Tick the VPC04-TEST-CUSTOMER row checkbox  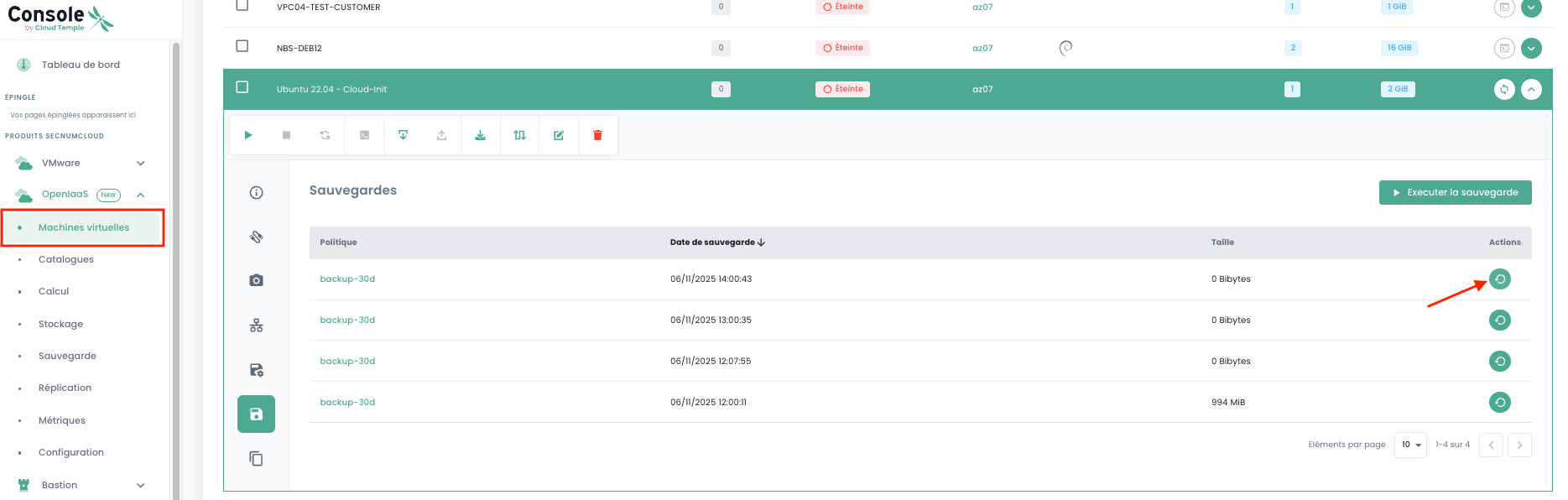tap(242, 5)
